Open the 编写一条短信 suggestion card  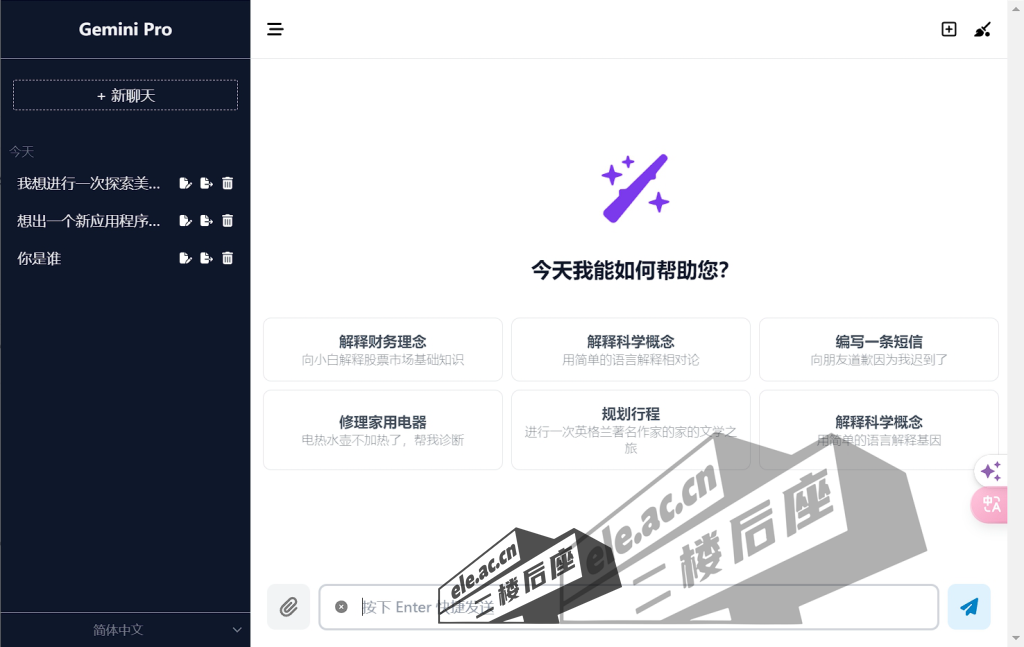(878, 349)
